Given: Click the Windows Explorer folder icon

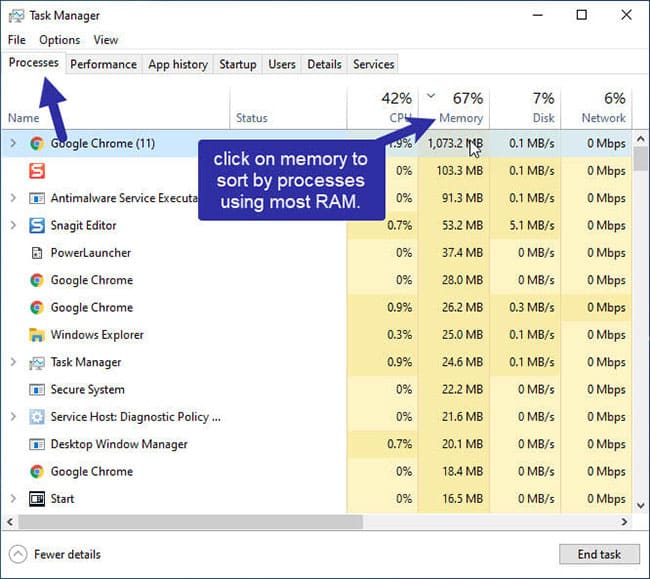Looking at the screenshot, I should click(37, 335).
